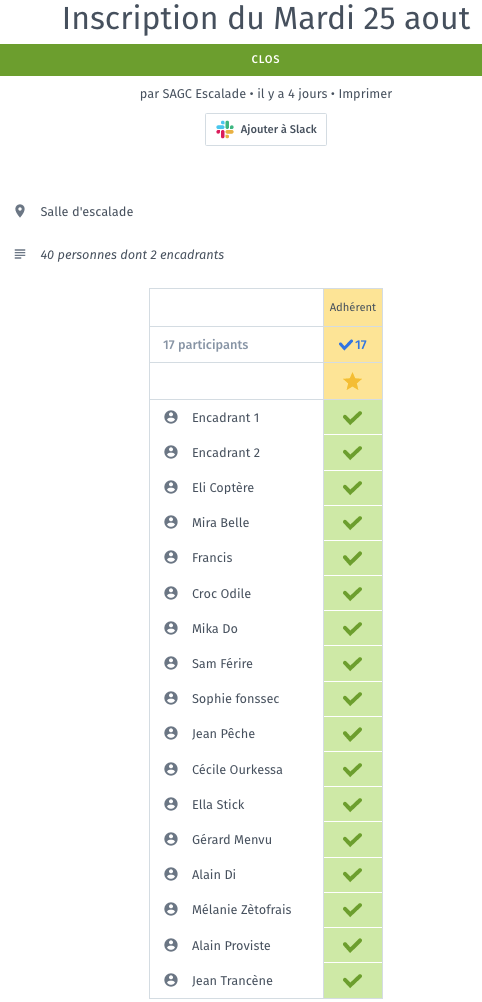Click the green CLOS status bar
This screenshot has height=1002, width=482.
pos(241,59)
